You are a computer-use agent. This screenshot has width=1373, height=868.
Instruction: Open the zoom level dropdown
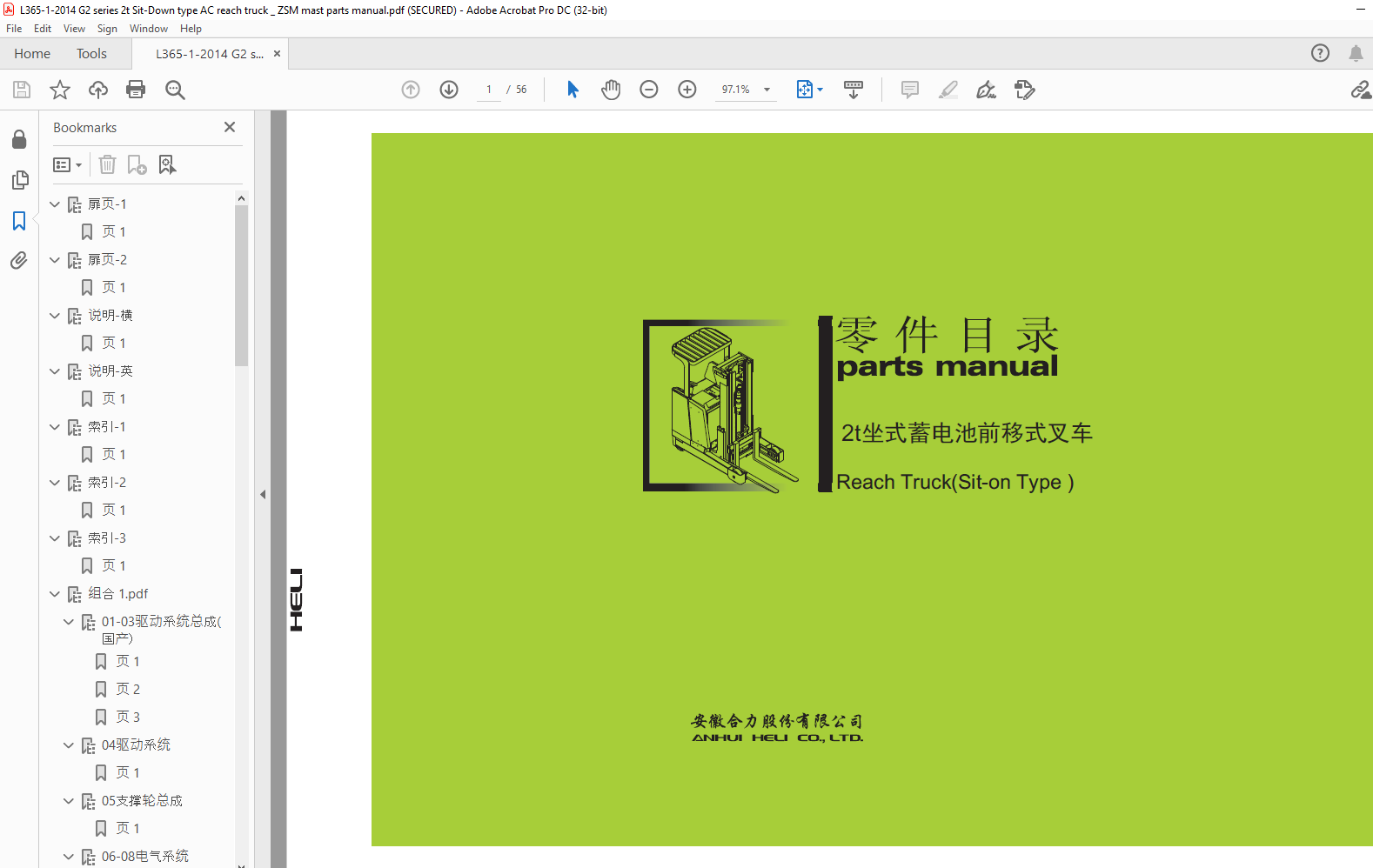click(767, 90)
